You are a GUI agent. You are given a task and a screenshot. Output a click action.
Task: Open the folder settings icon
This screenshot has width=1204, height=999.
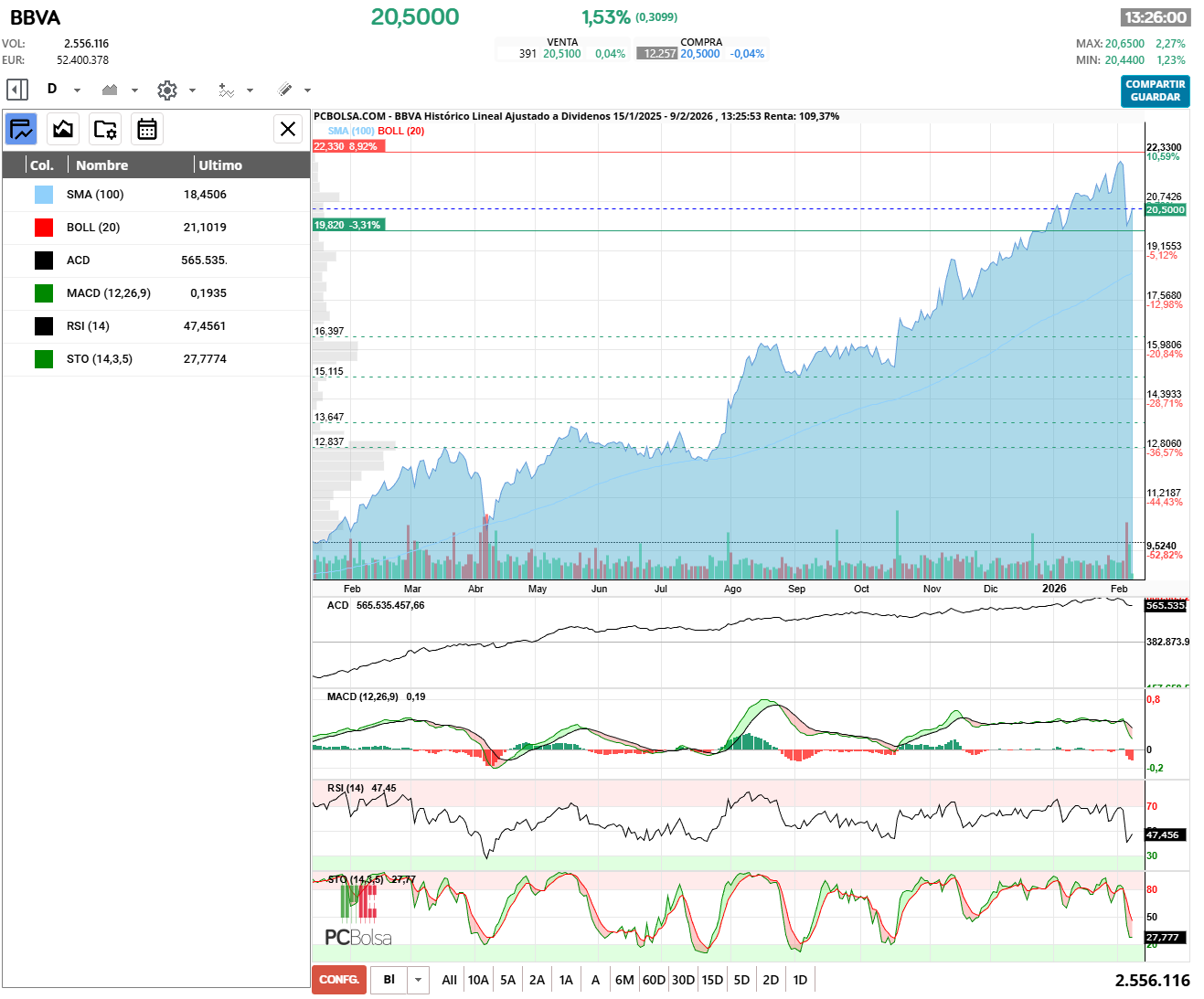[x=105, y=129]
